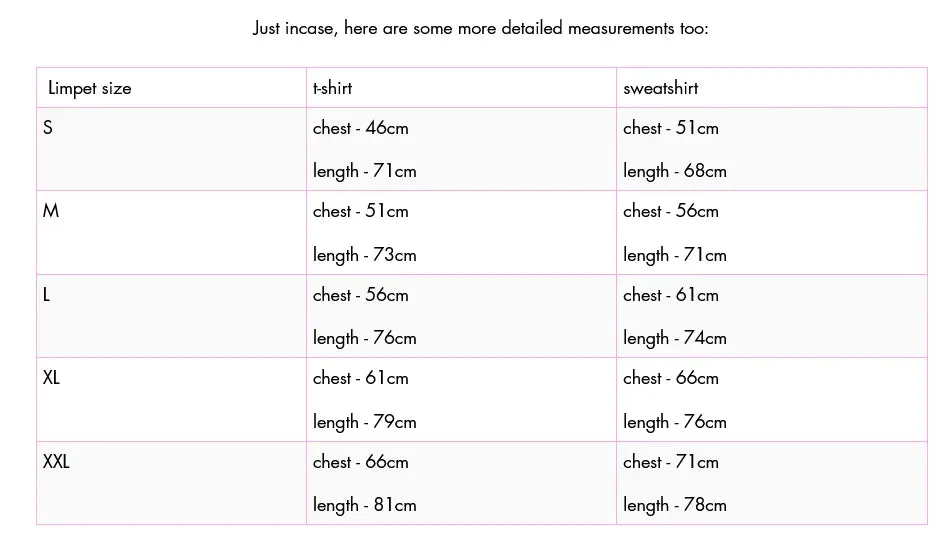Click t-shirt 'length - 76cm' for L
The image size is (950, 549).
point(365,338)
